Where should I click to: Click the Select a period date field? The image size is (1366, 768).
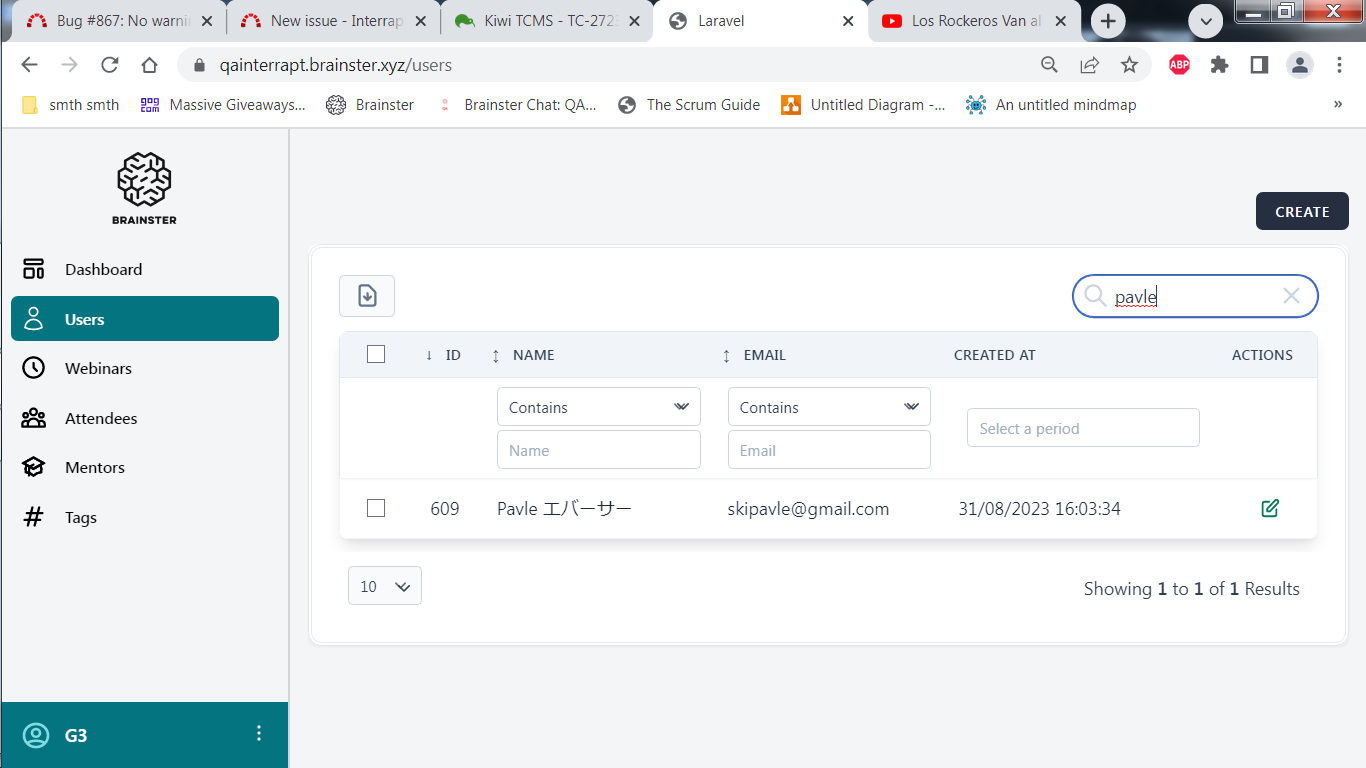(x=1083, y=428)
